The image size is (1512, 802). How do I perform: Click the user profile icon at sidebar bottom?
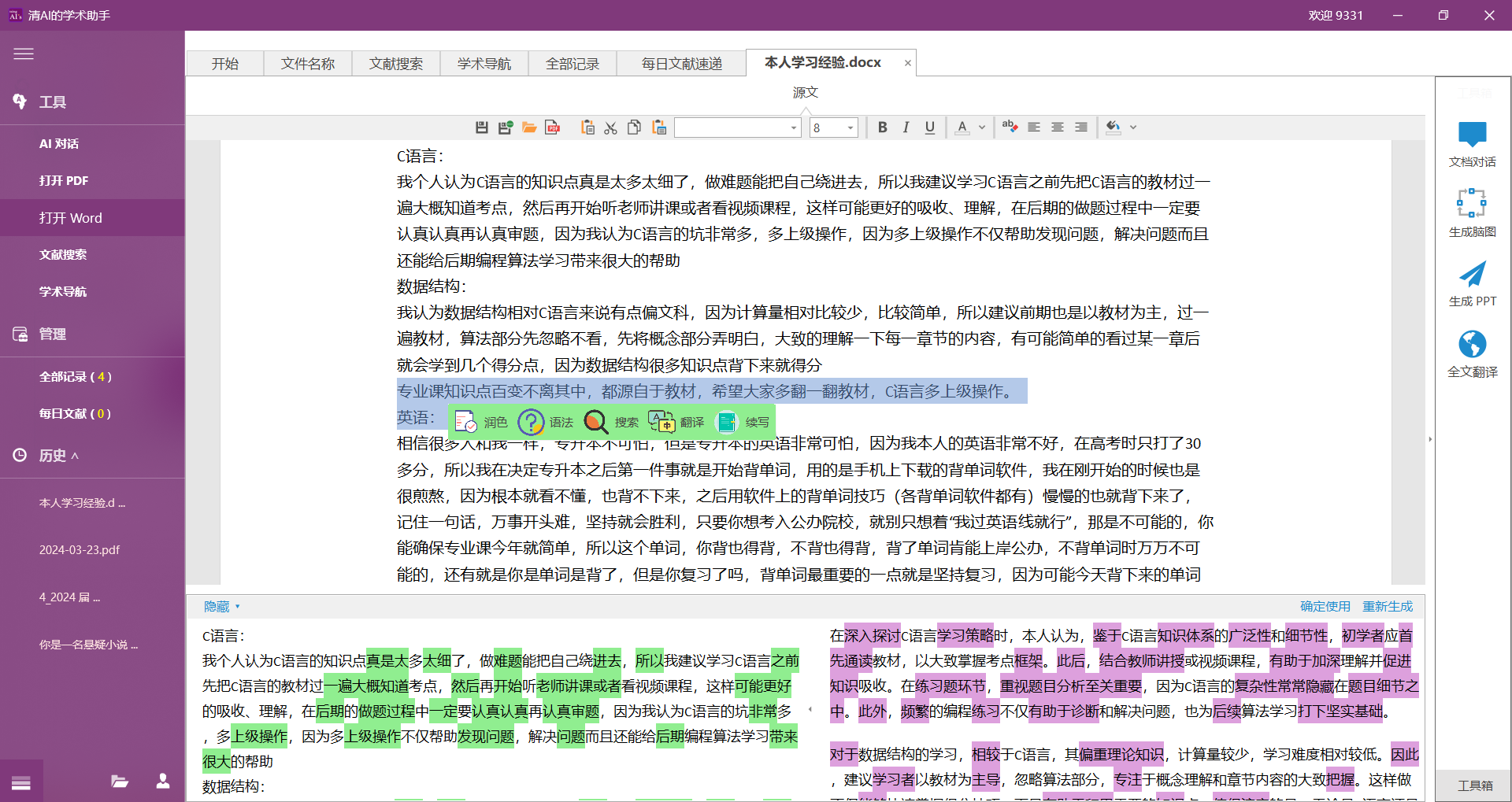163,781
